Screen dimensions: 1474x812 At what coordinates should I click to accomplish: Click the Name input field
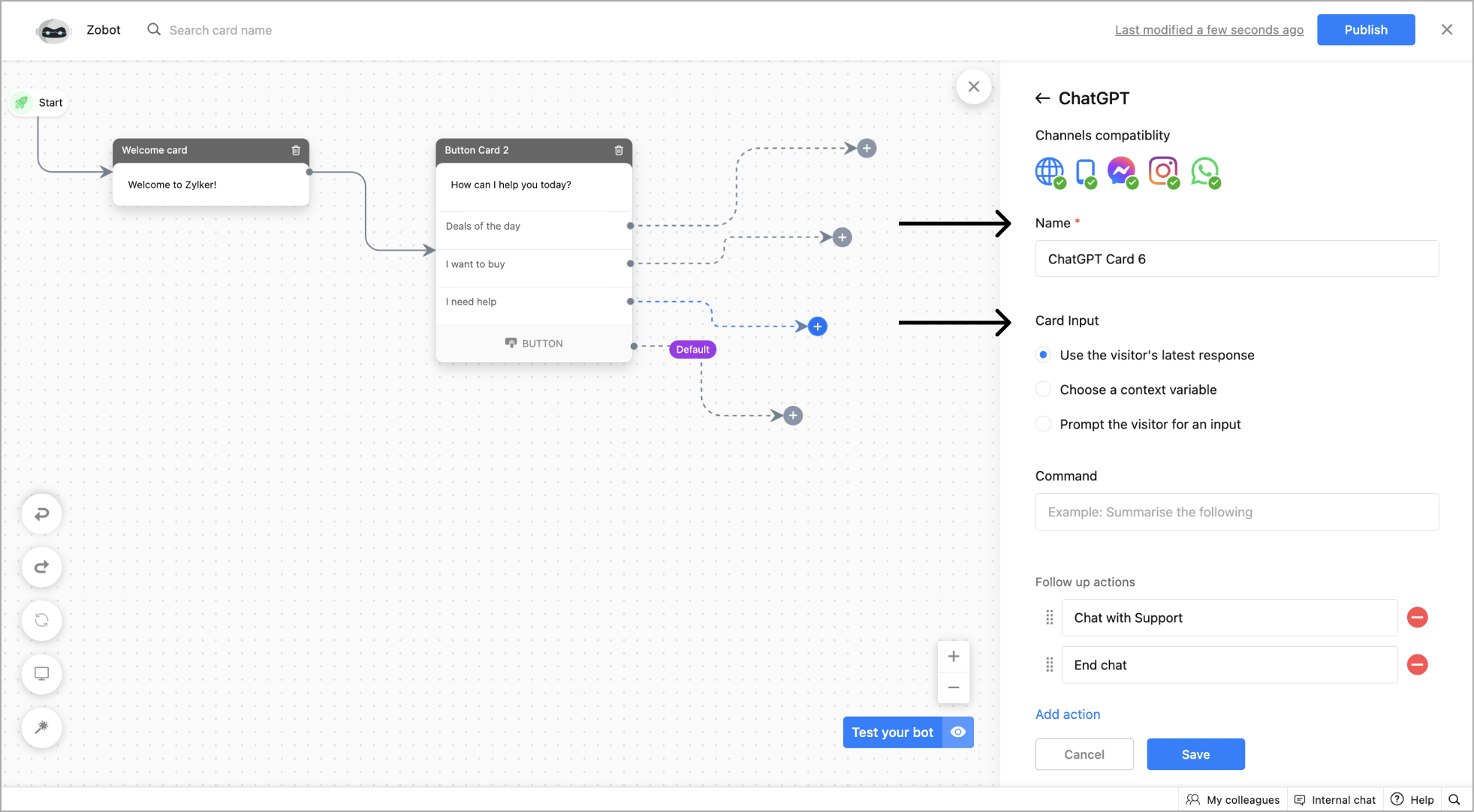(x=1237, y=259)
